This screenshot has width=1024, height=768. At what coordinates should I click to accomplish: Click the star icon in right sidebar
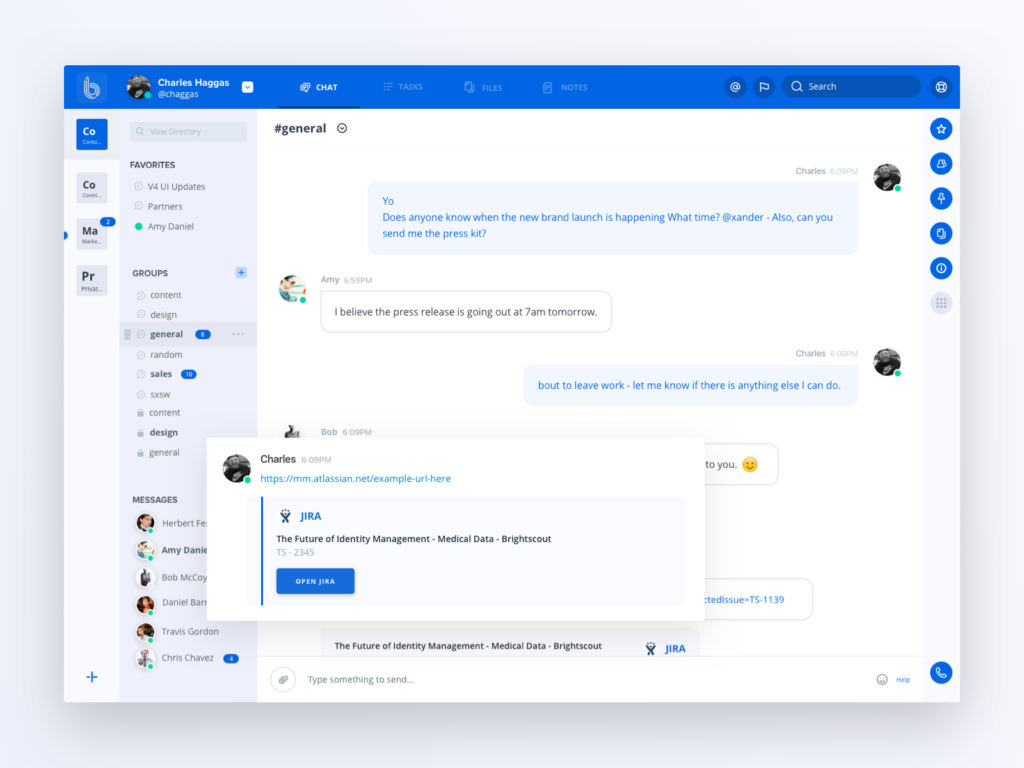coord(941,129)
